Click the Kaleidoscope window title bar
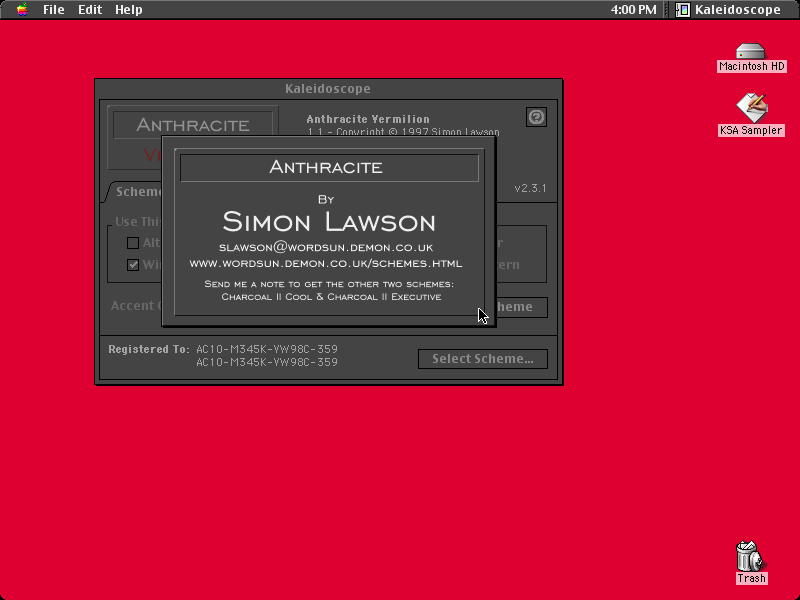The image size is (800, 600). [328, 89]
